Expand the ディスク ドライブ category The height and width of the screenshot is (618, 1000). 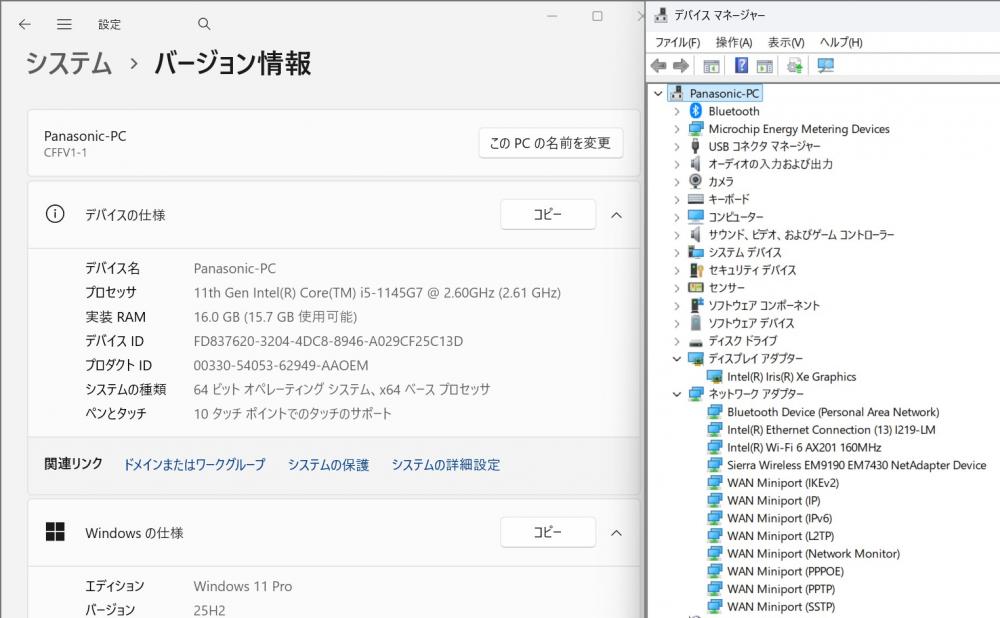pos(677,341)
